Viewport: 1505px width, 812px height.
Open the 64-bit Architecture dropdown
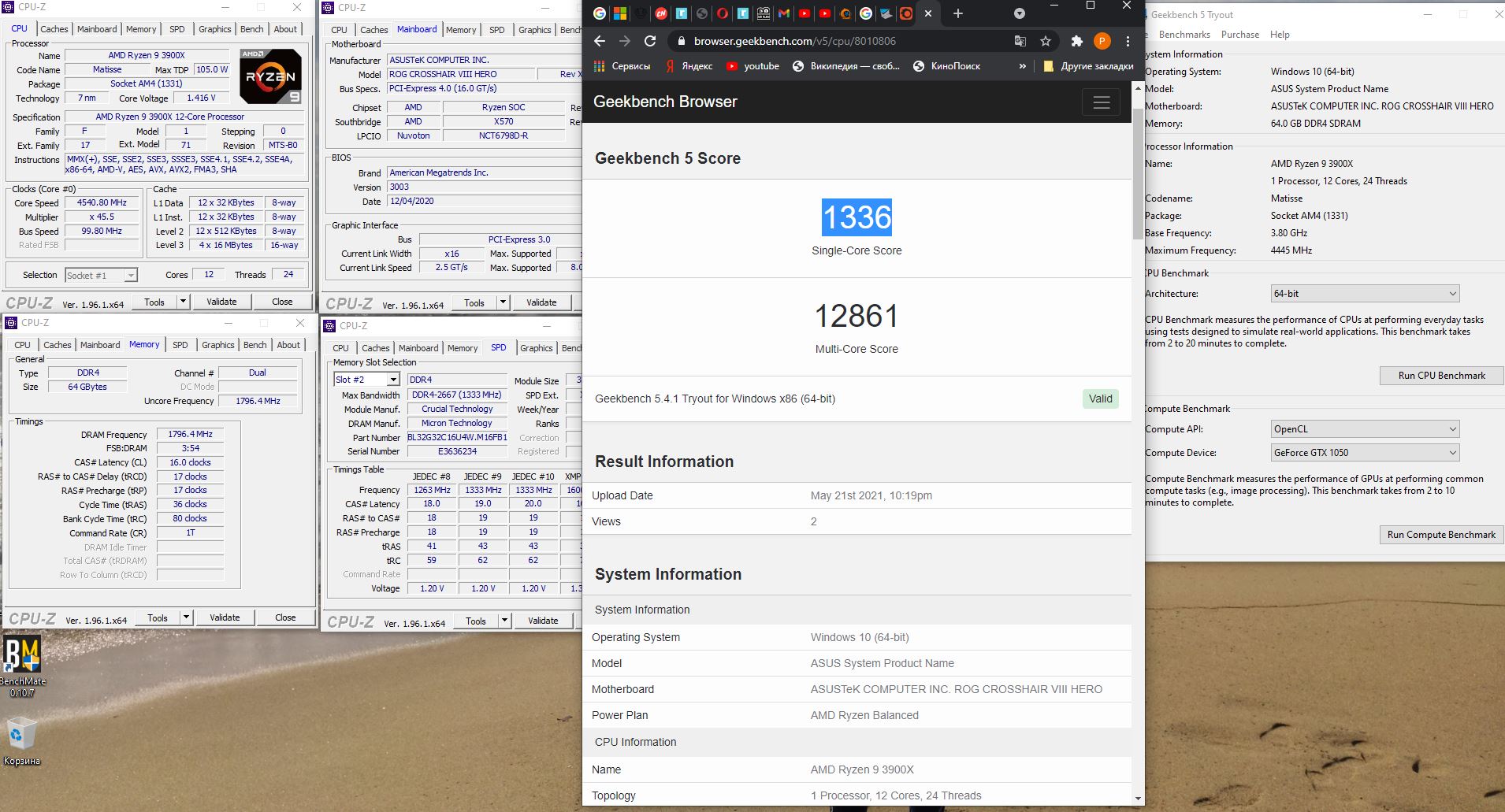[x=1365, y=294]
